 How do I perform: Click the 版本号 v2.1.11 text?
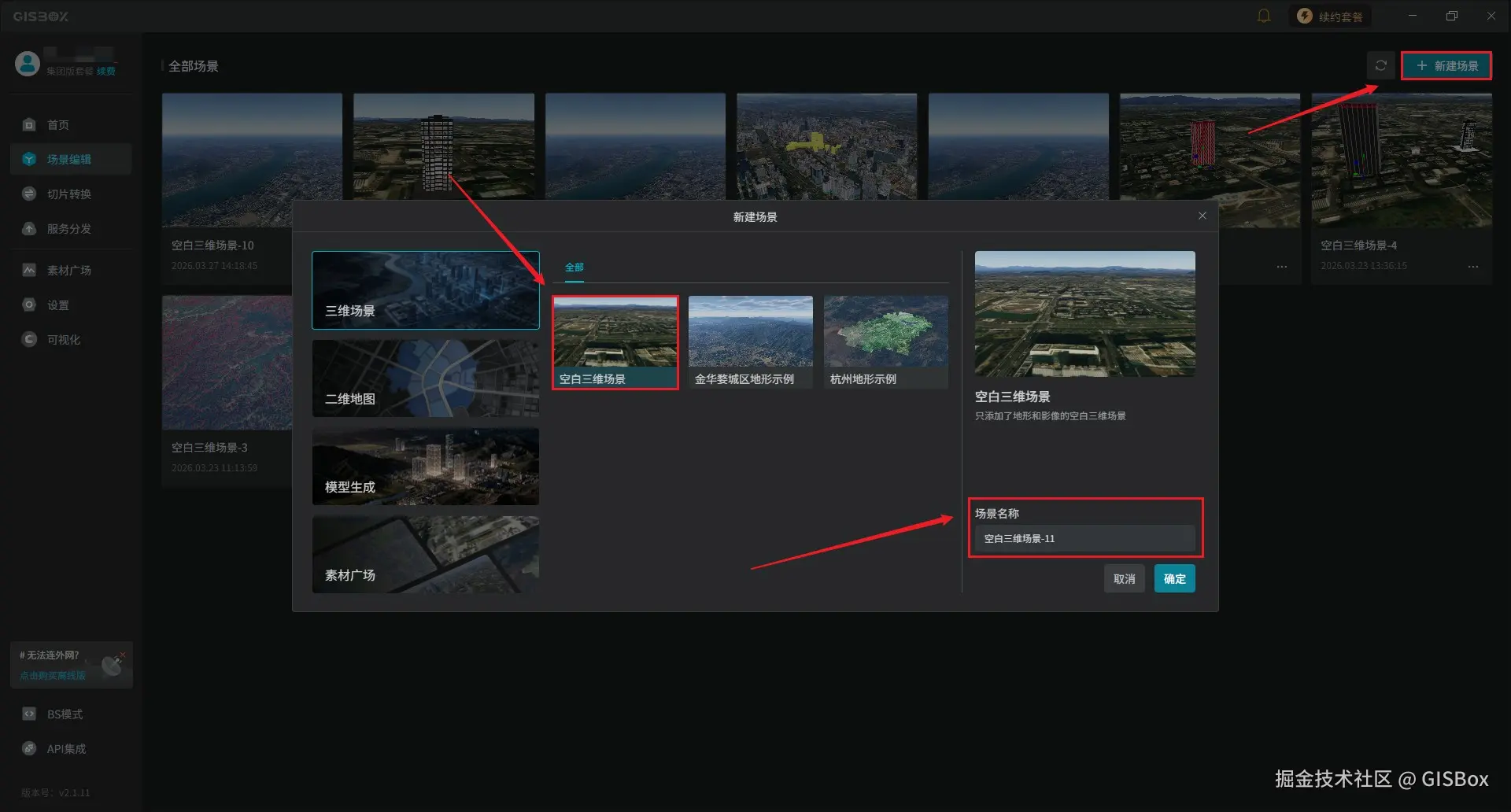pyautogui.click(x=56, y=793)
